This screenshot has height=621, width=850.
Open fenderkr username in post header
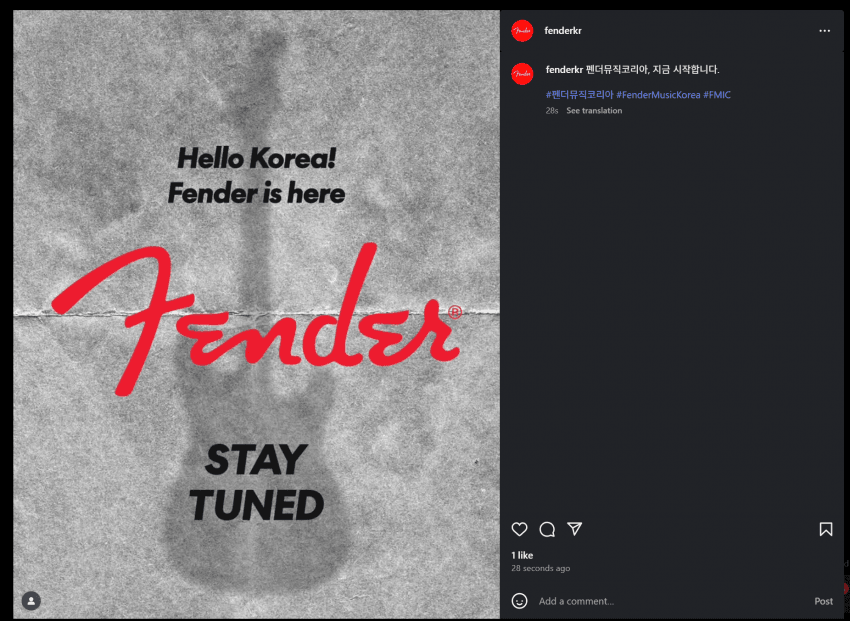(563, 31)
